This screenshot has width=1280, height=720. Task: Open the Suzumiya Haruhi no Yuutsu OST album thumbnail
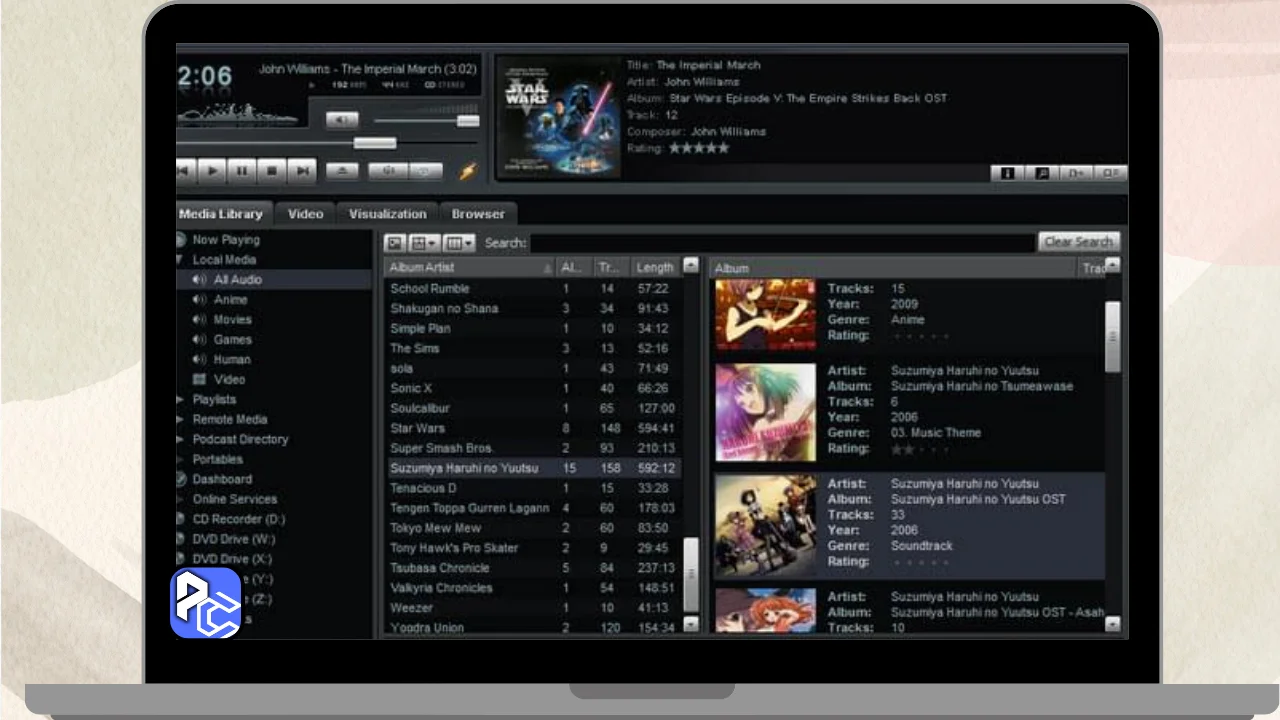(766, 525)
